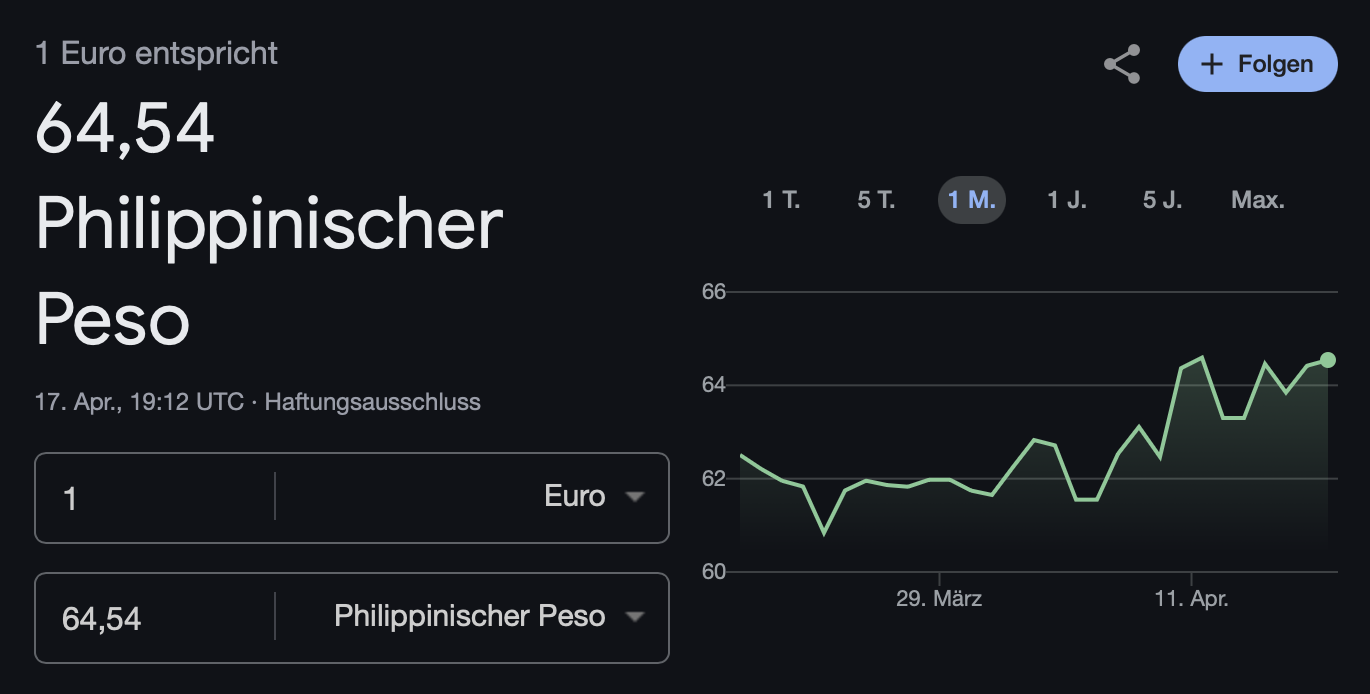This screenshot has width=1370, height=694.
Task: Click the plus icon on Folgen
Action: coord(1211,64)
